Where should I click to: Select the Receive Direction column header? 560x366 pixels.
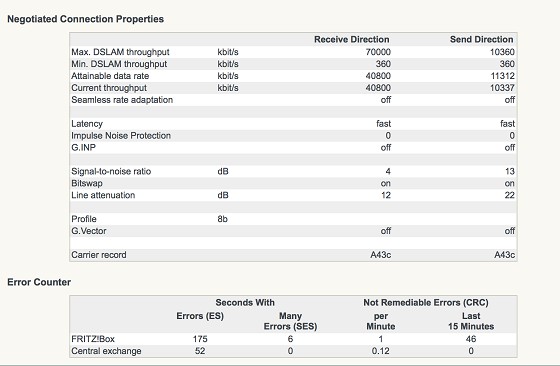(351, 39)
